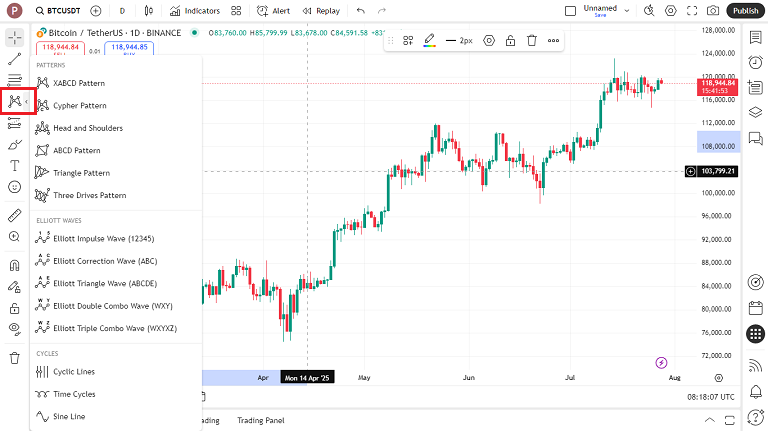Lock the selected drawing in floating toolbar

[510, 41]
